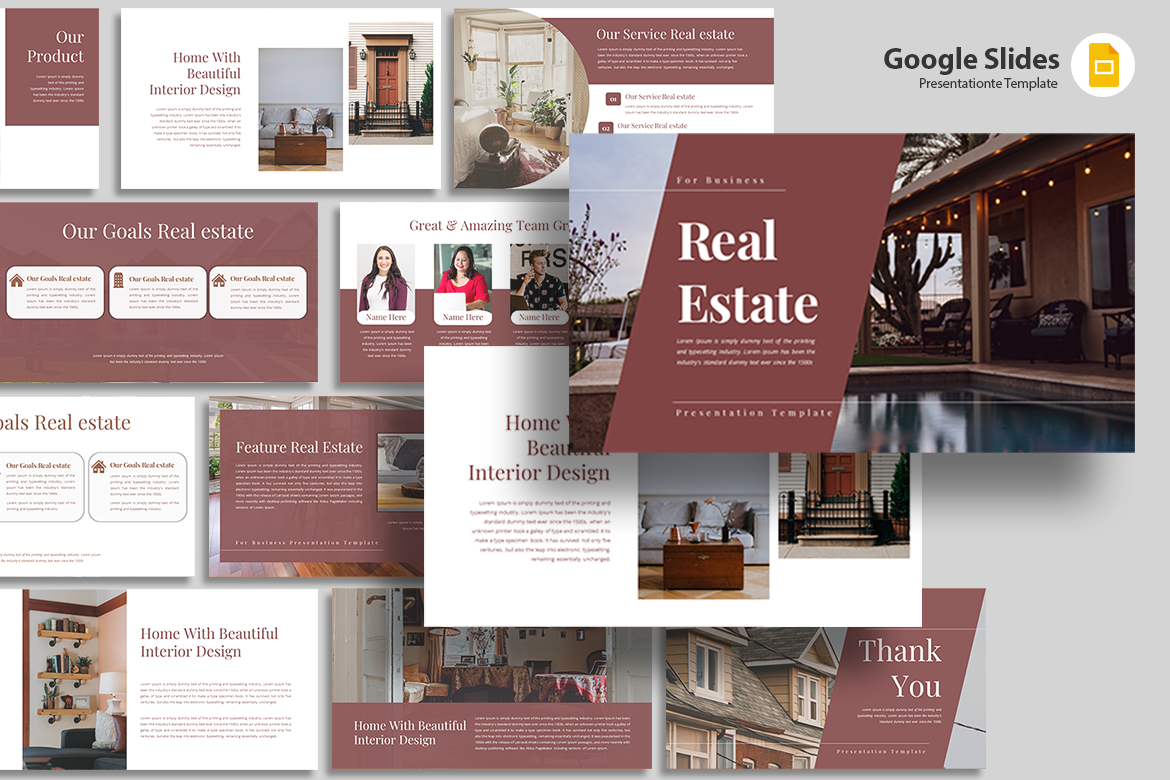
Task: Click the yellow Google Slides logo icon
Action: [1104, 66]
